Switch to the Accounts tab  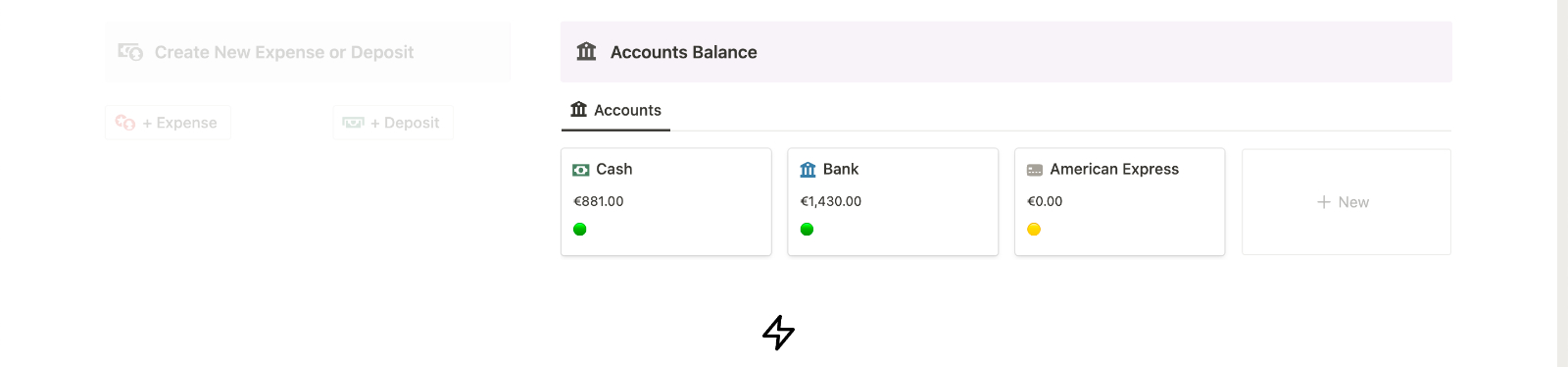[x=615, y=110]
